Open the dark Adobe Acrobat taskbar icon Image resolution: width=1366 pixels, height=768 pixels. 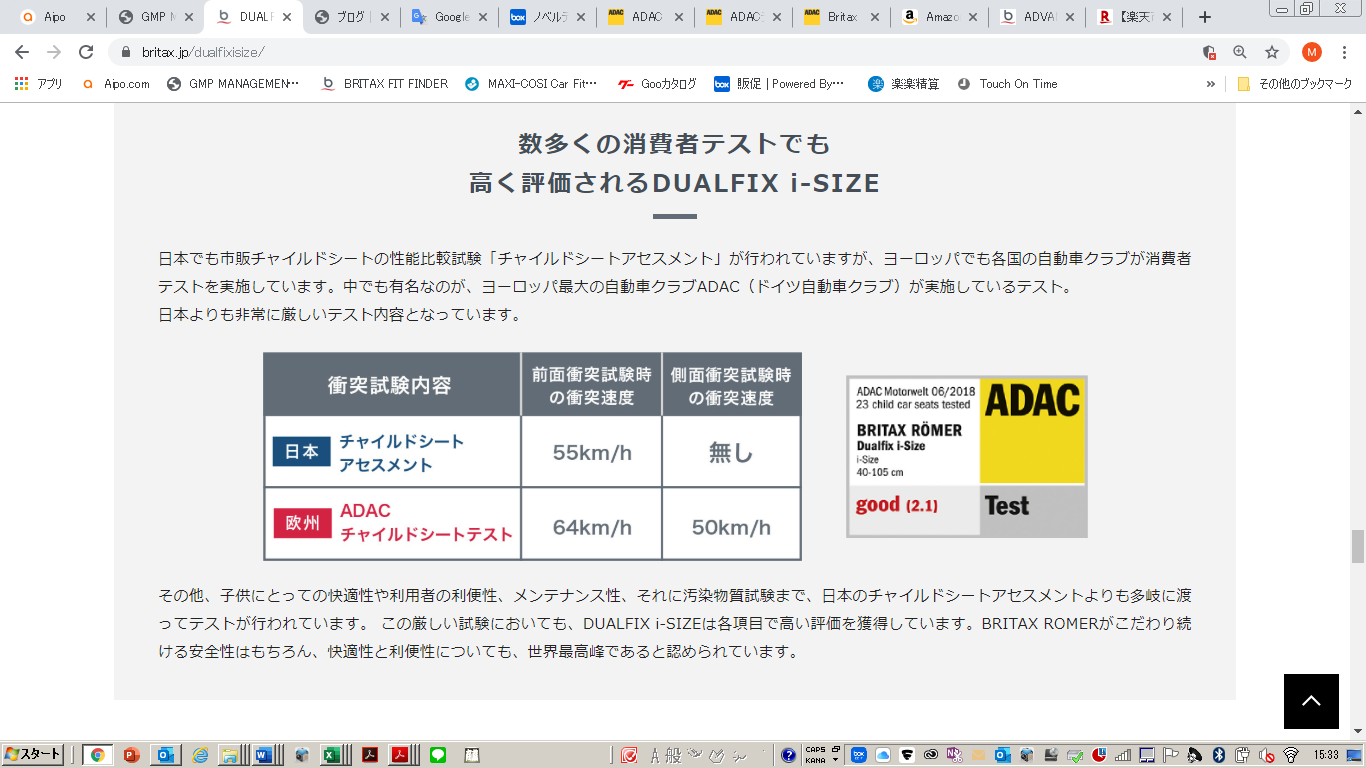pyautogui.click(x=369, y=755)
